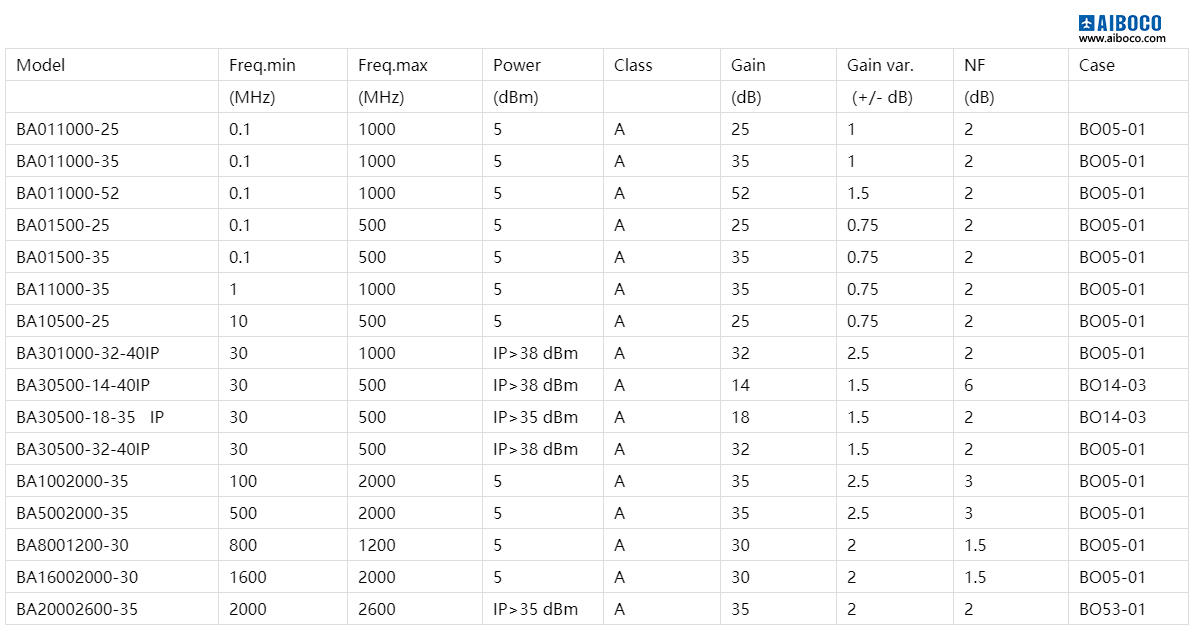
Task: Click the Gain var. column header
Action: click(880, 65)
